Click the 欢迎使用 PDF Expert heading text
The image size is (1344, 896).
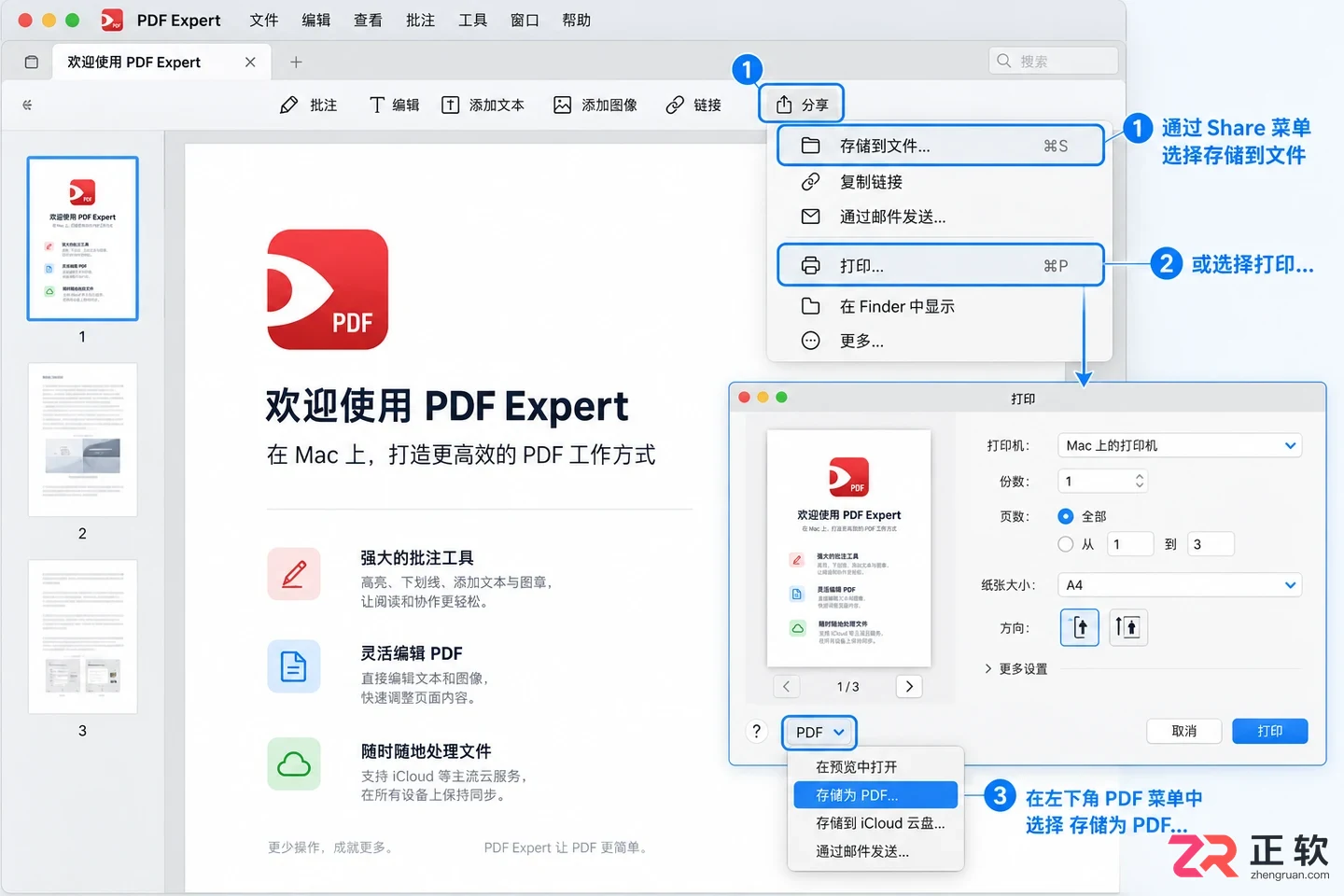coord(447,406)
